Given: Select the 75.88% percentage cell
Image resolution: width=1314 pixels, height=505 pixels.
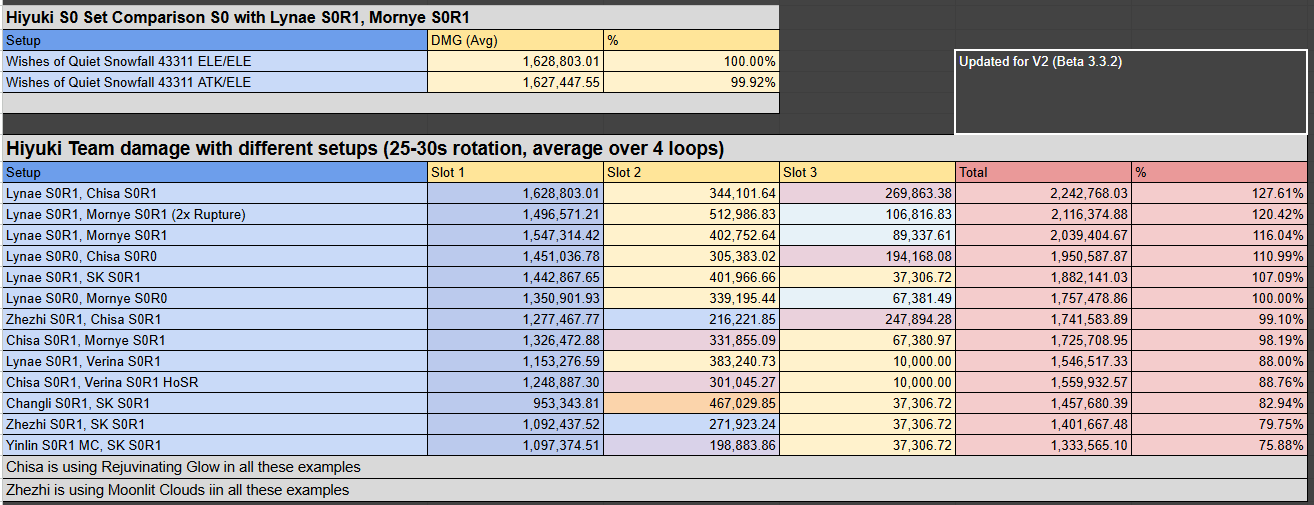Looking at the screenshot, I should (1220, 445).
